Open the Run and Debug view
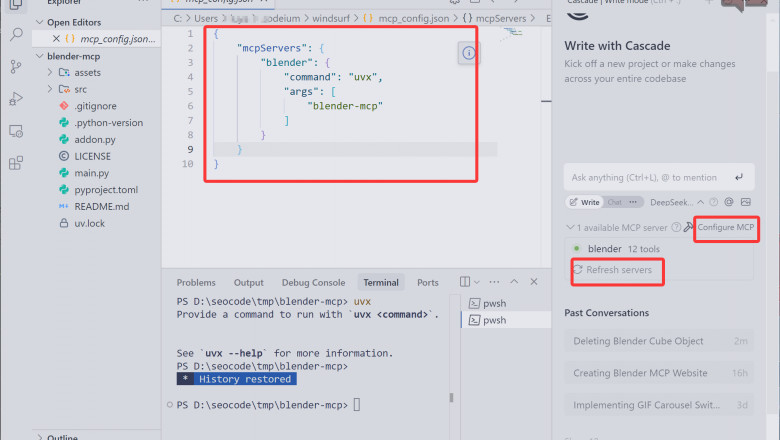Screen dimensions: 780x440 click(16, 99)
